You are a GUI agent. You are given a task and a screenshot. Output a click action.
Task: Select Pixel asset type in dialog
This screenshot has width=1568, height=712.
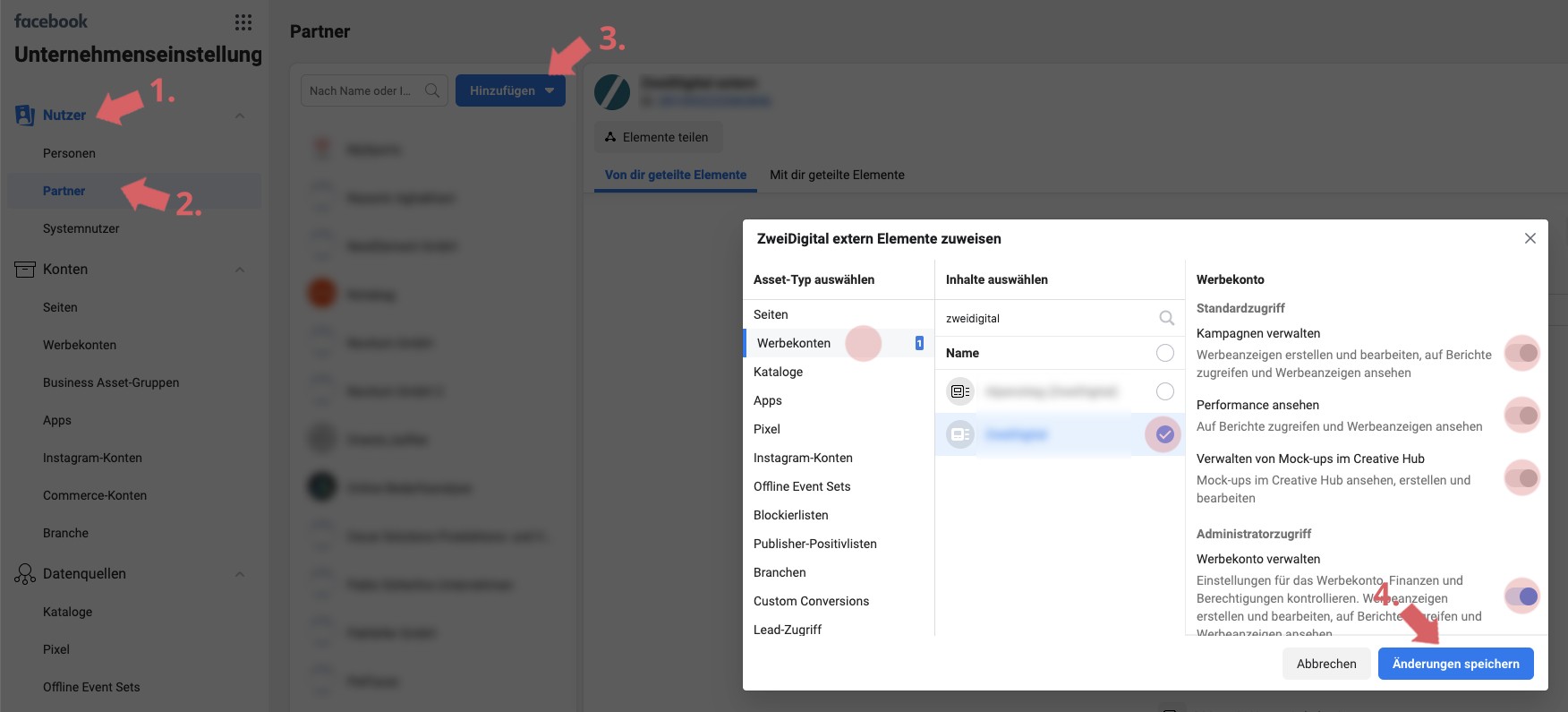(x=767, y=429)
